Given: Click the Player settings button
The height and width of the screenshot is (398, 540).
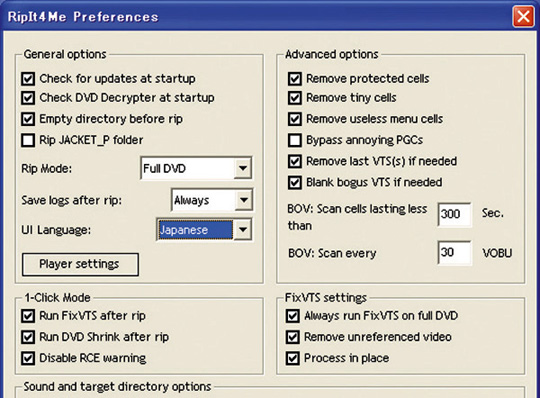Looking at the screenshot, I should [80, 264].
